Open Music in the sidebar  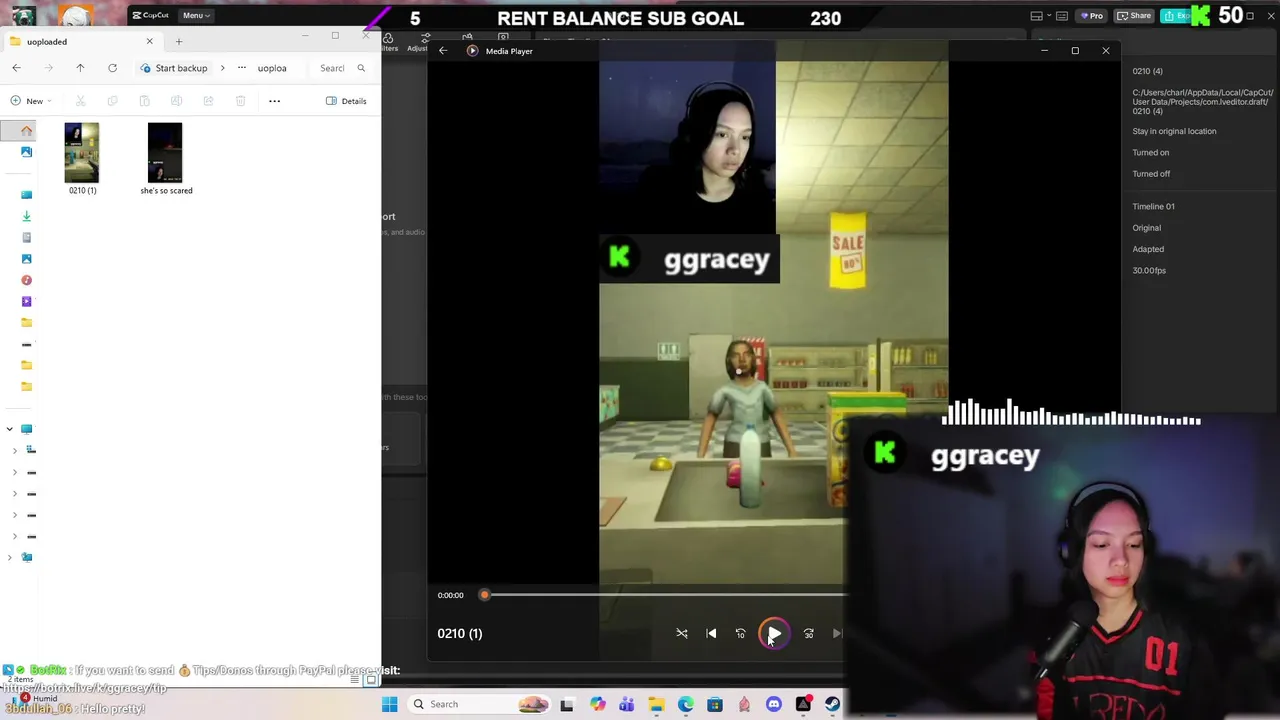point(27,280)
